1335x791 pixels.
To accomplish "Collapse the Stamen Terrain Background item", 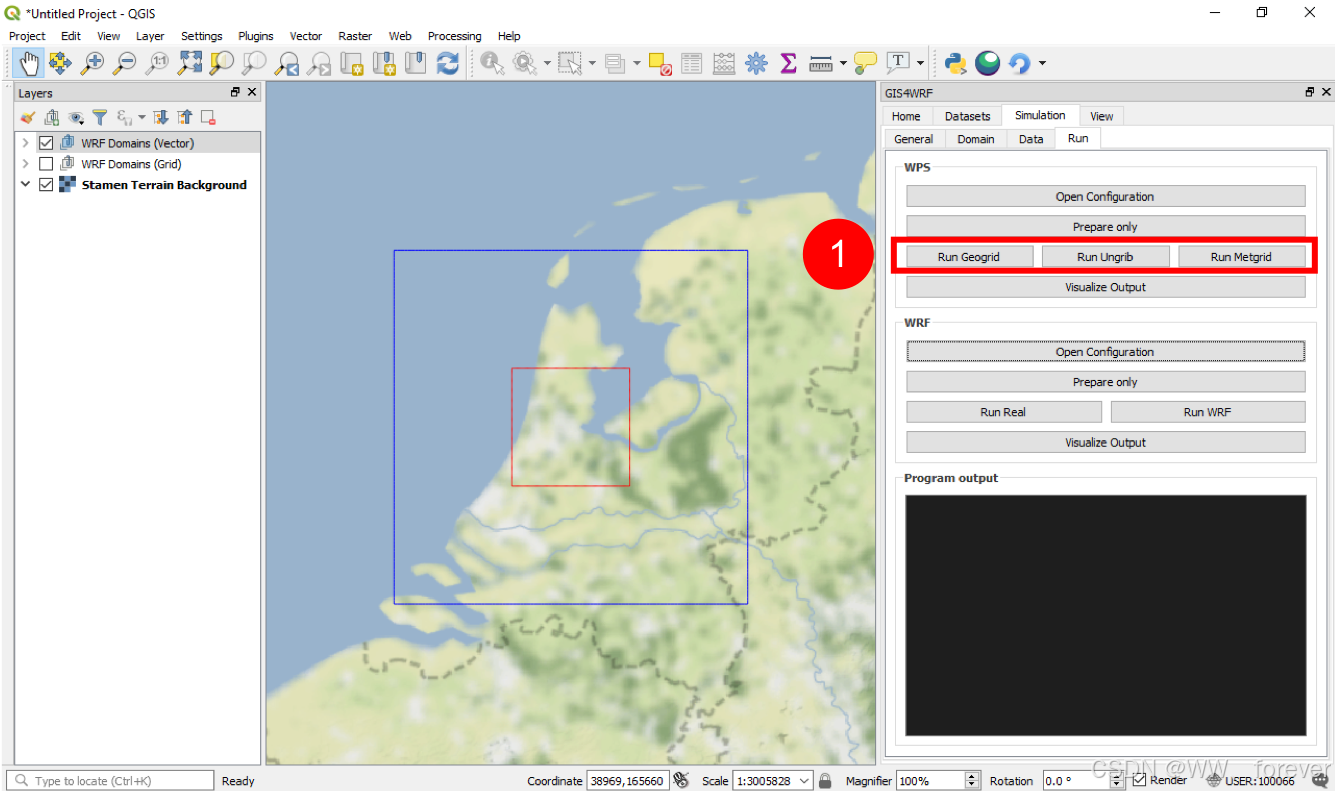I will [x=26, y=185].
